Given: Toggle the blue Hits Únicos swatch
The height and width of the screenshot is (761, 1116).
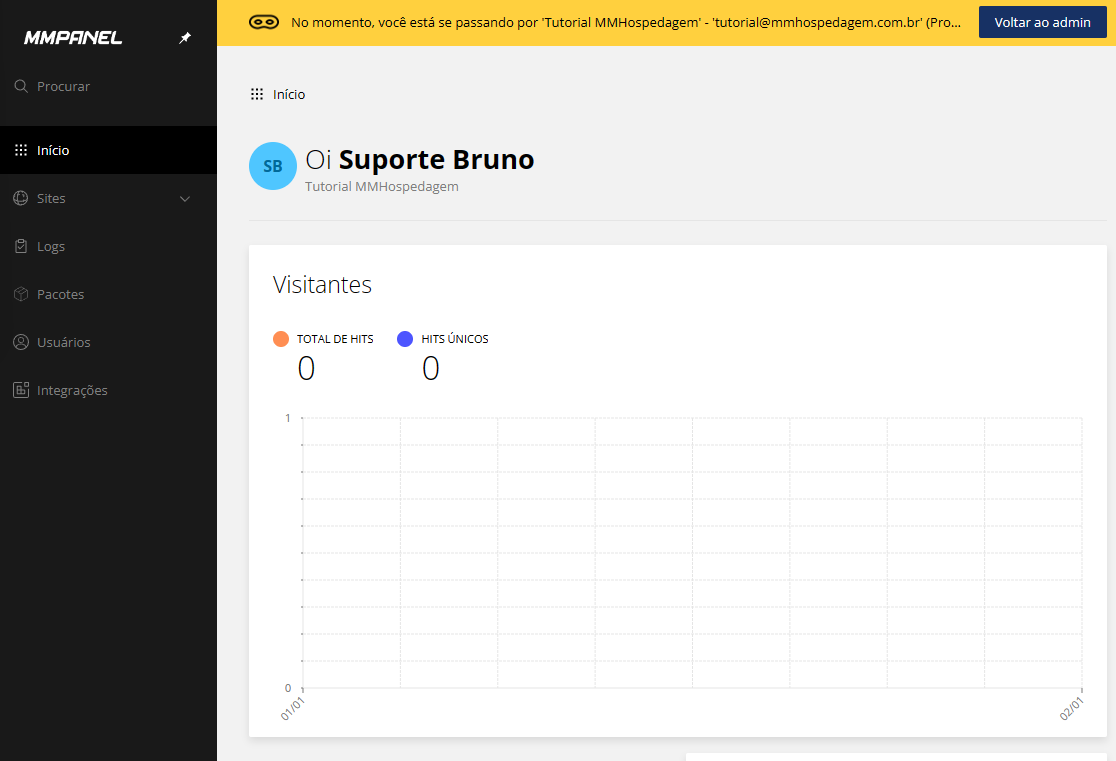Looking at the screenshot, I should click(405, 339).
